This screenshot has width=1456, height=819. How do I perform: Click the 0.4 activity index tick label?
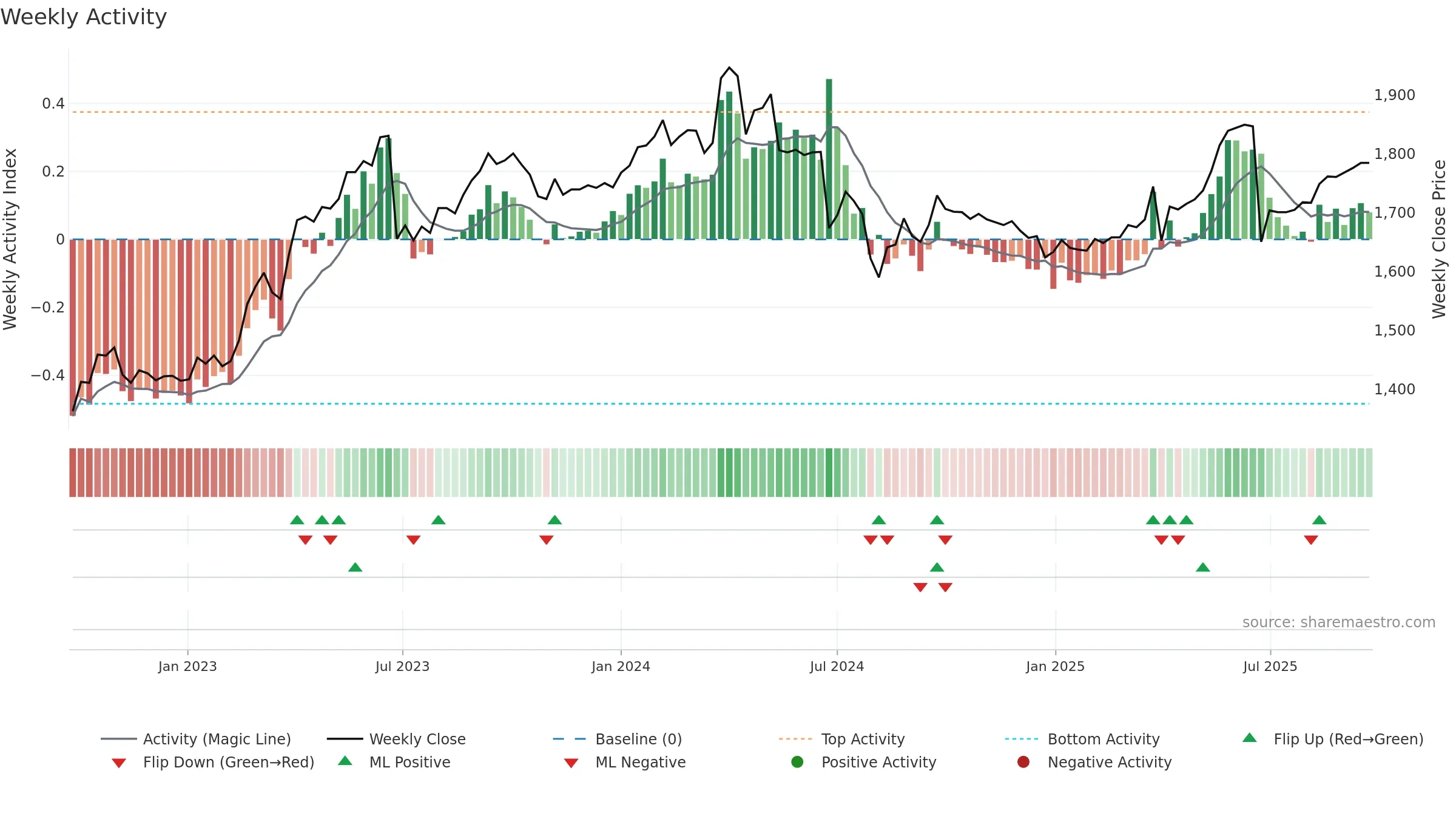click(53, 104)
